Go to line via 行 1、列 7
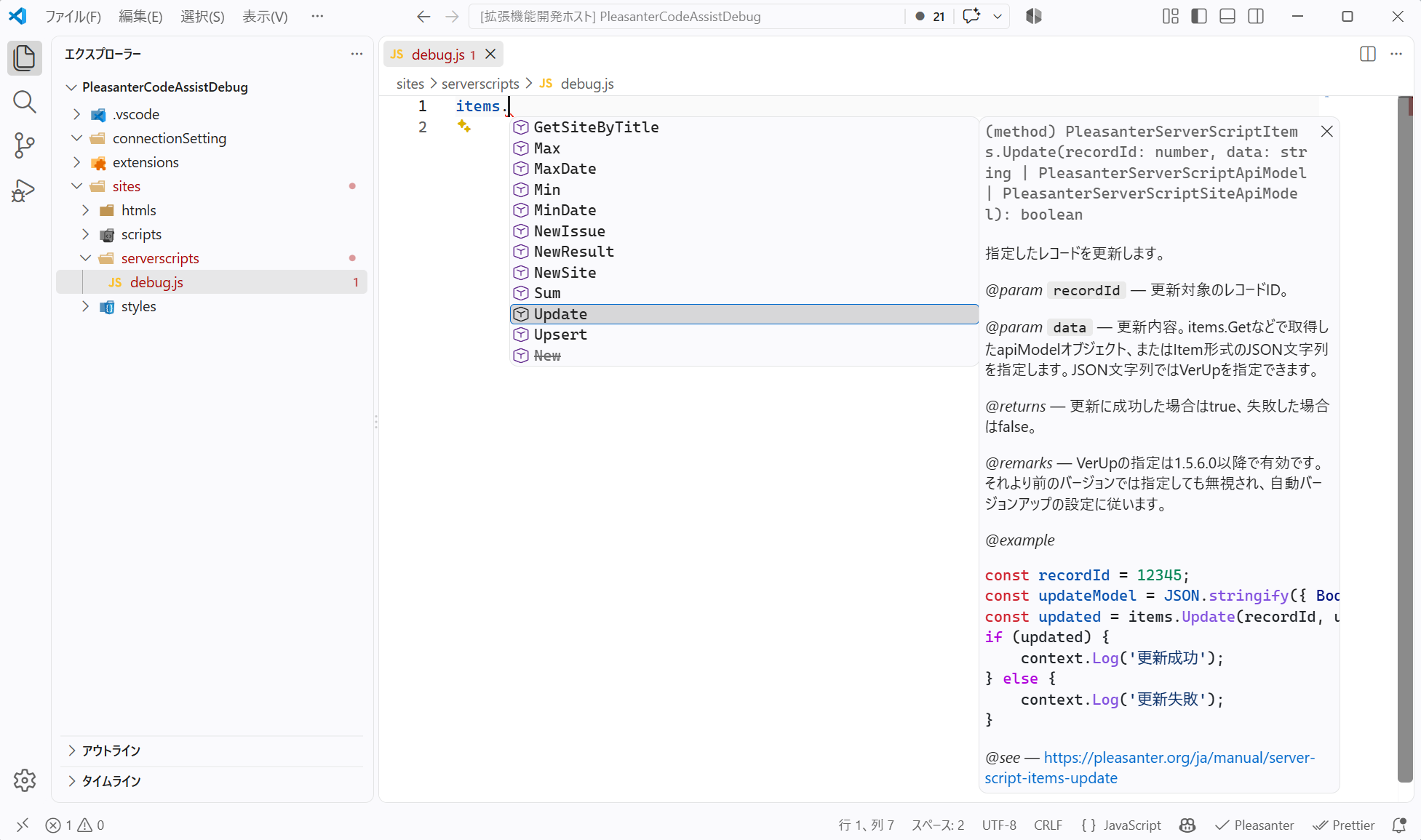The image size is (1421, 840). click(866, 825)
